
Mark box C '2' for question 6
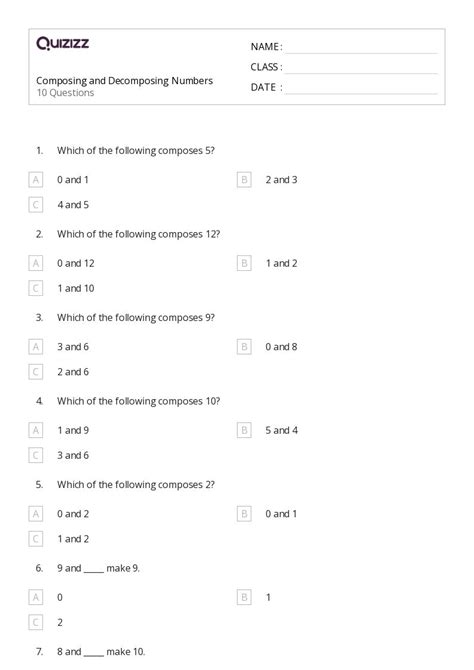pos(35,622)
